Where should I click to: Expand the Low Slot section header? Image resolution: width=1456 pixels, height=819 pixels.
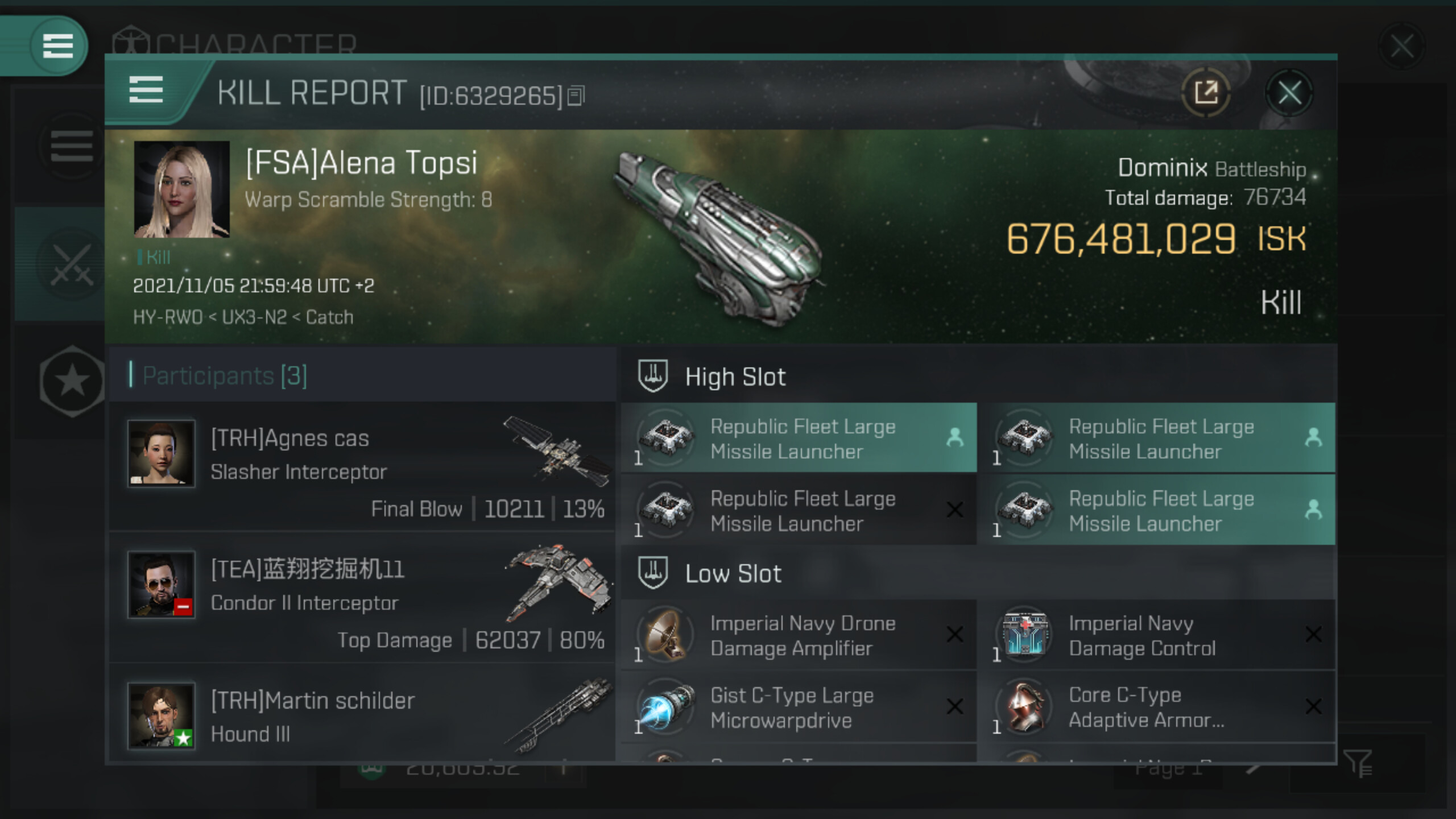[733, 573]
